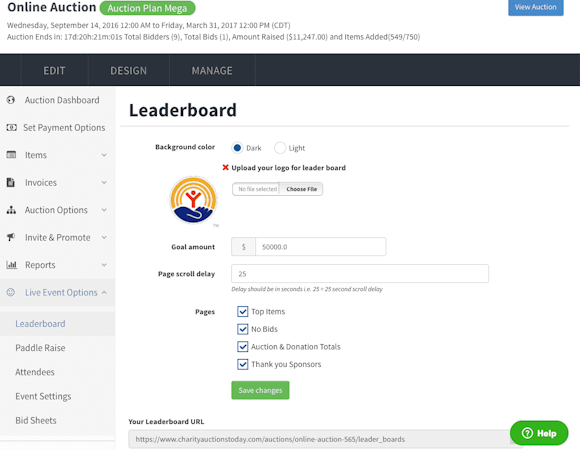Screen dimensions: 580x450
Task: Click the Save changes button
Action: pos(260,390)
